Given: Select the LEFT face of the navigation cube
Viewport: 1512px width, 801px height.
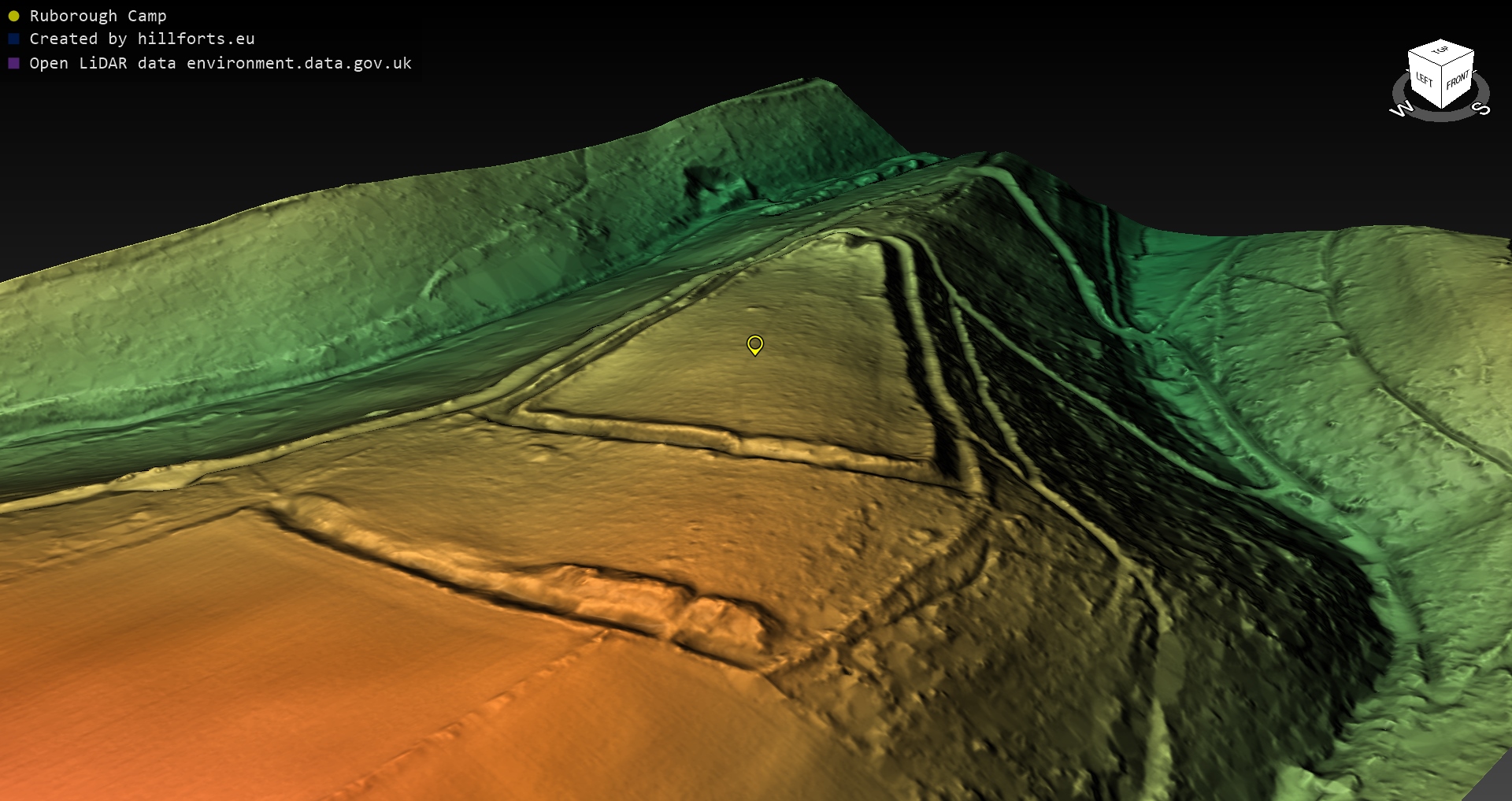Looking at the screenshot, I should click(x=1425, y=79).
